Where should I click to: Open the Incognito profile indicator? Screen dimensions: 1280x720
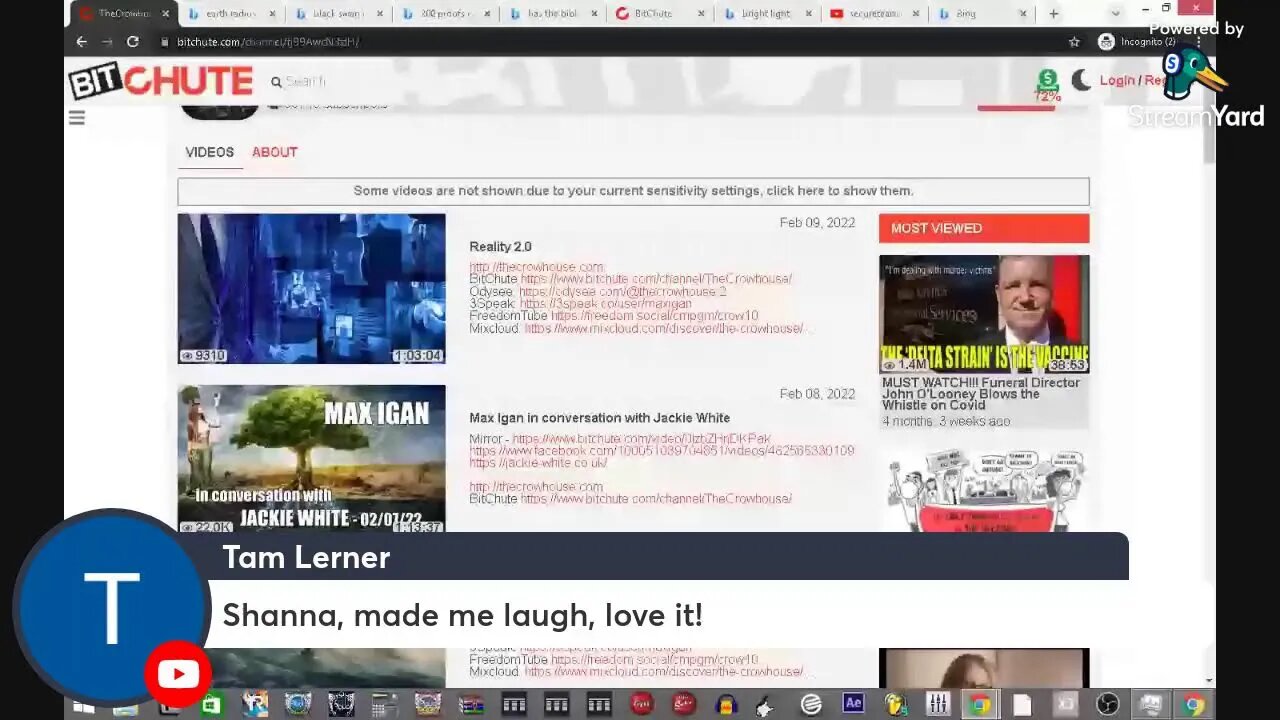pos(1137,42)
